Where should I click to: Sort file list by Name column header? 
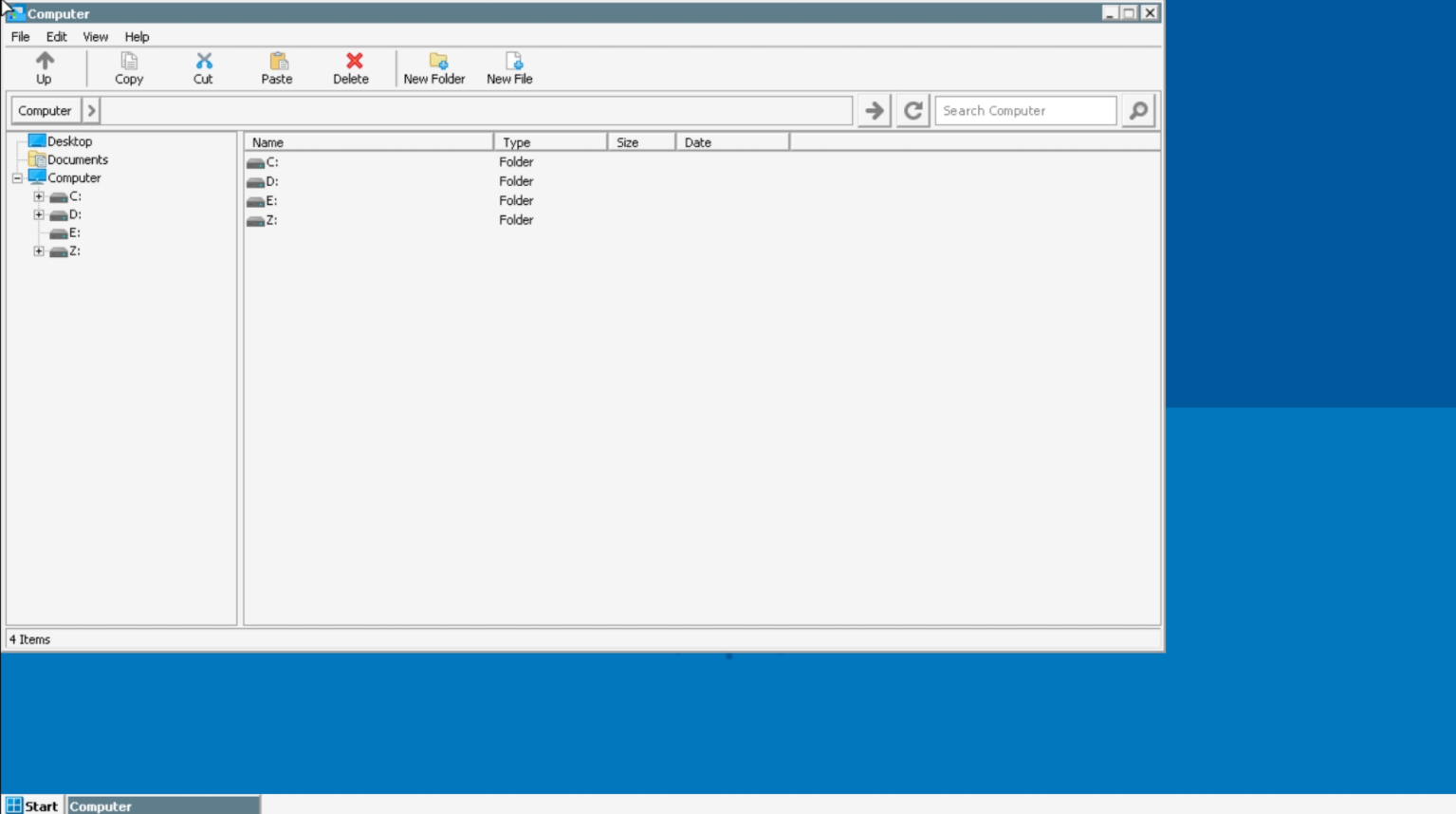[368, 142]
